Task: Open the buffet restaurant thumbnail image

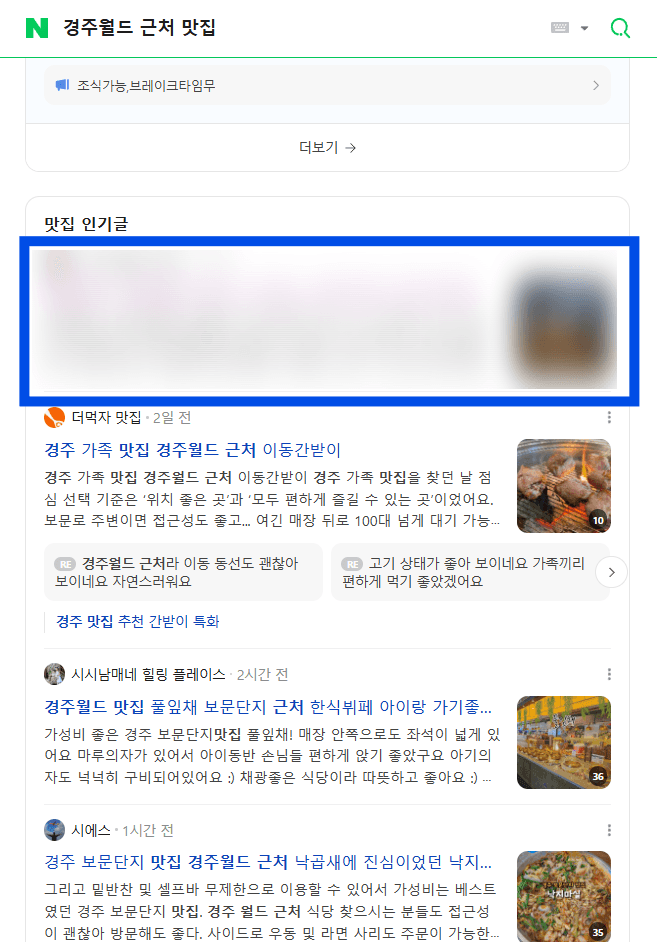Action: [x=564, y=743]
